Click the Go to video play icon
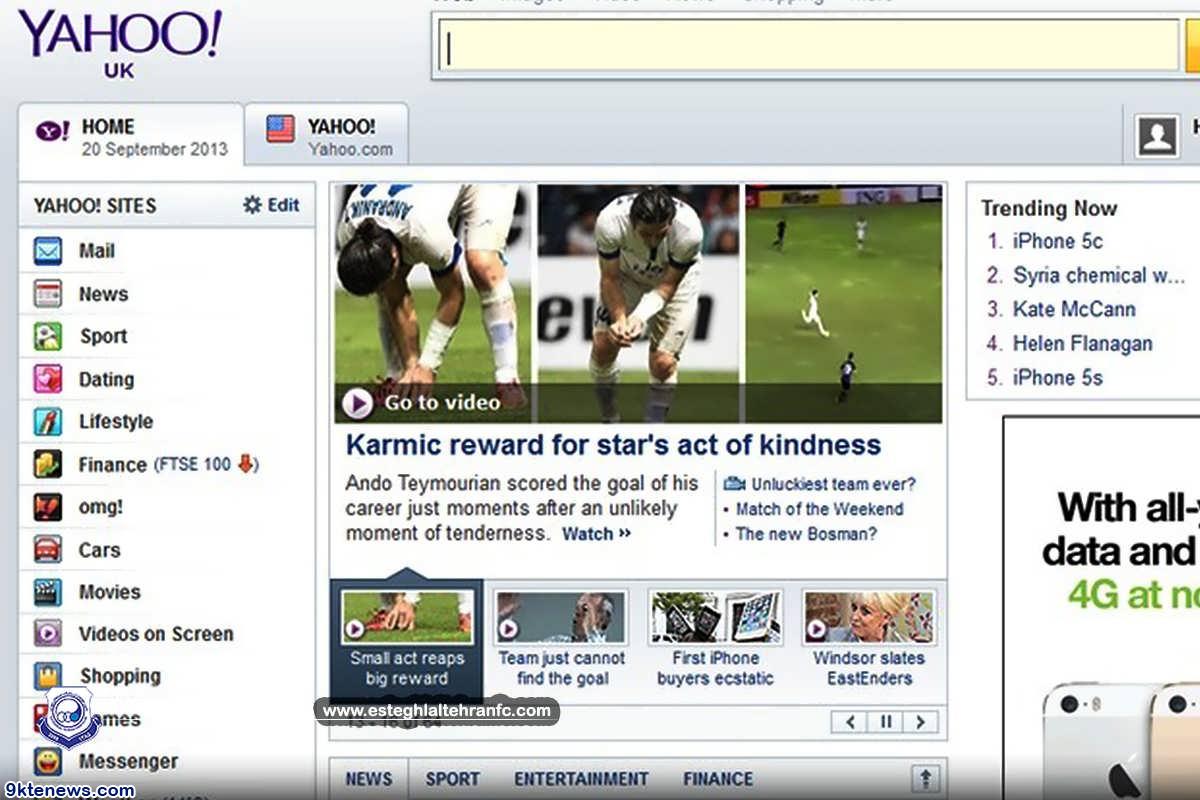Screen dimensions: 1200x800 coord(357,403)
